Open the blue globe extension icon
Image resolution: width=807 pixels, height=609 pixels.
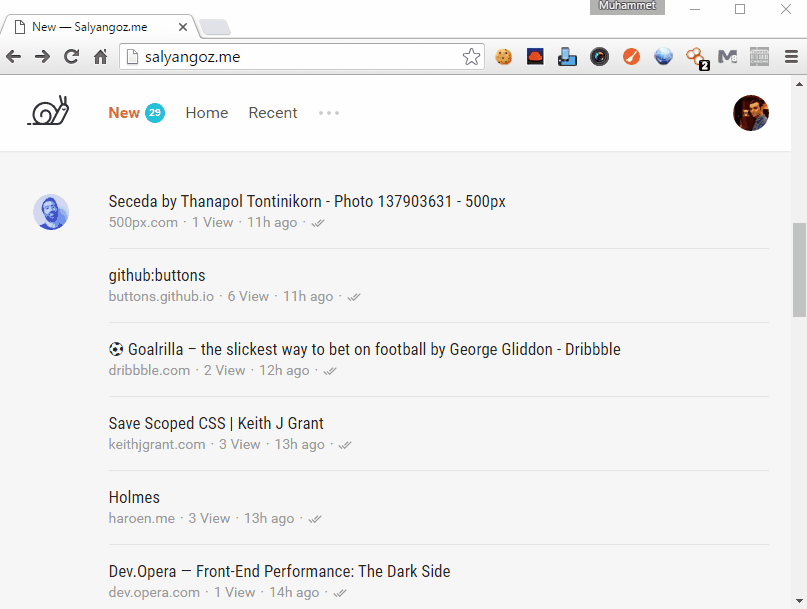point(663,57)
